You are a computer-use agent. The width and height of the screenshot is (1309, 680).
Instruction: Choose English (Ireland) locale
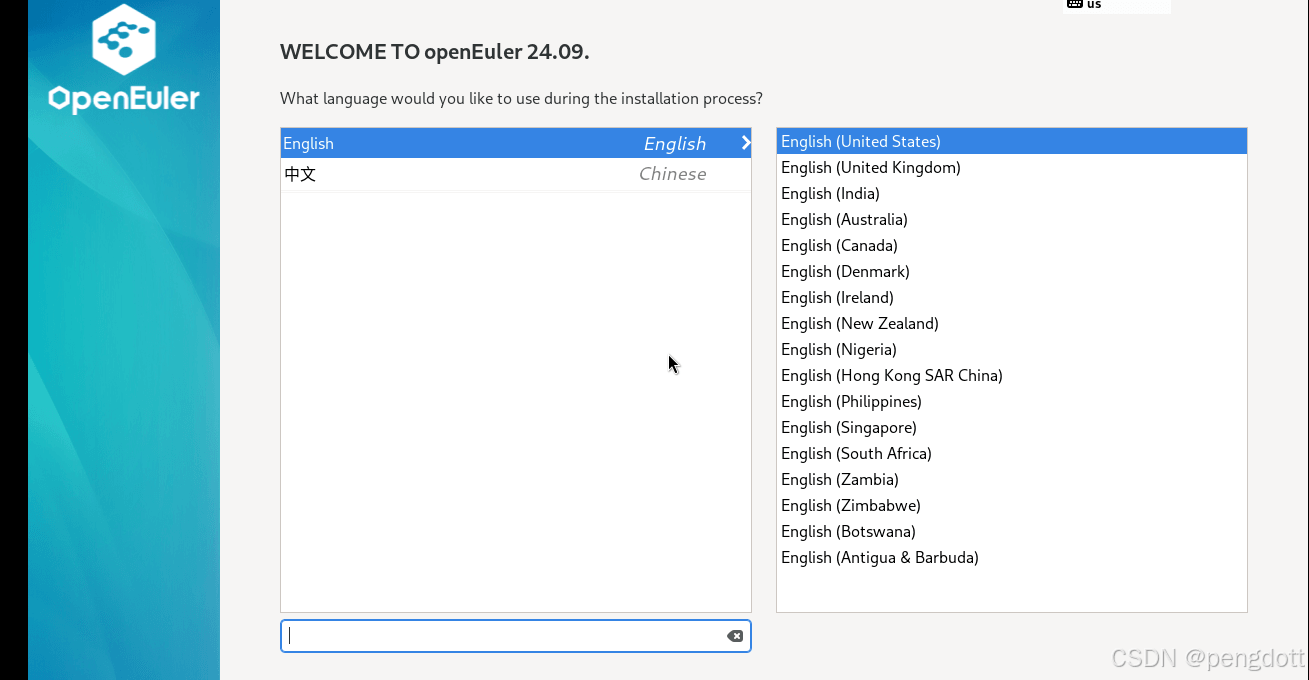pos(1012,297)
